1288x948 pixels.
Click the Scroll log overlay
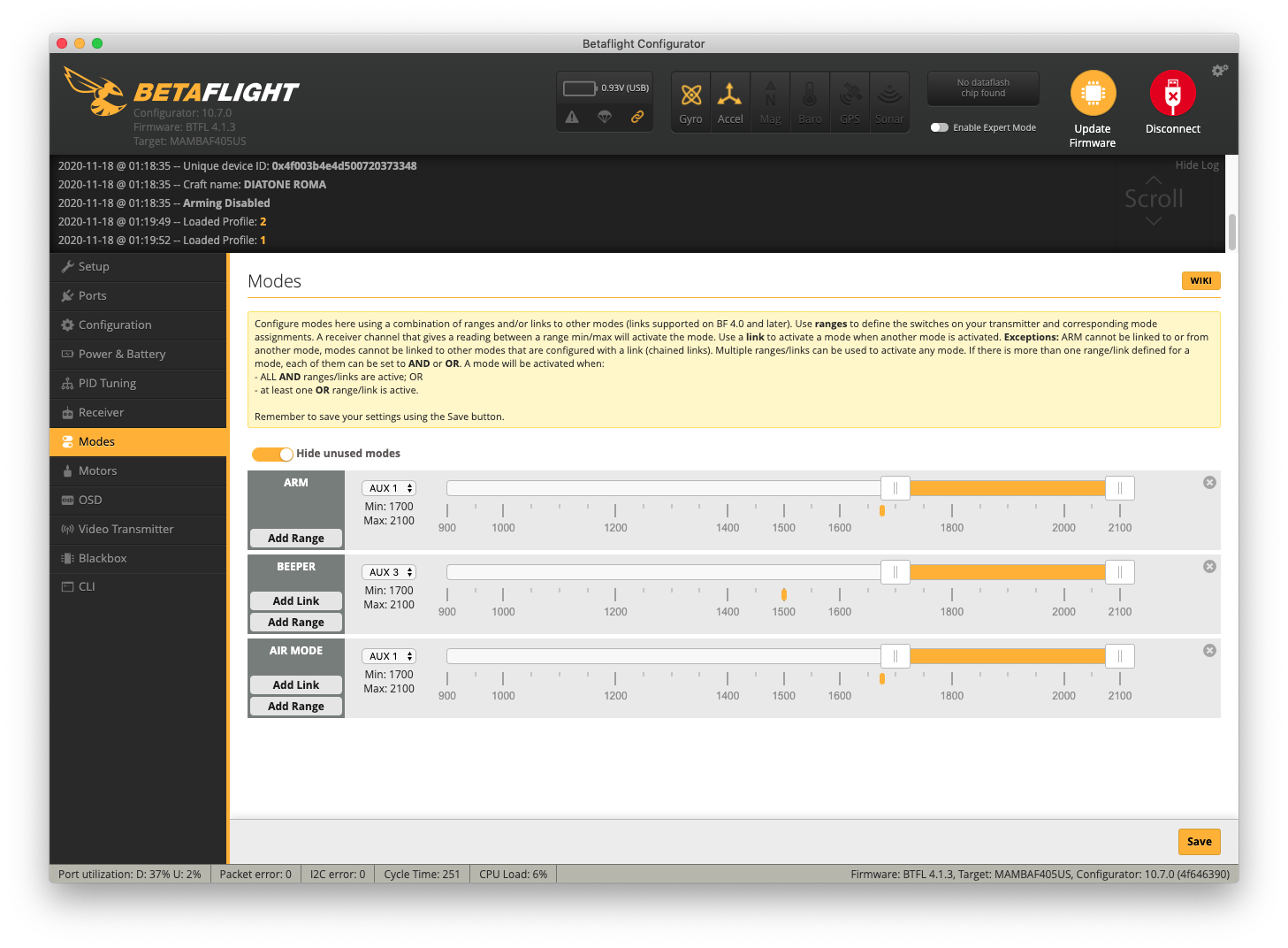point(1154,199)
